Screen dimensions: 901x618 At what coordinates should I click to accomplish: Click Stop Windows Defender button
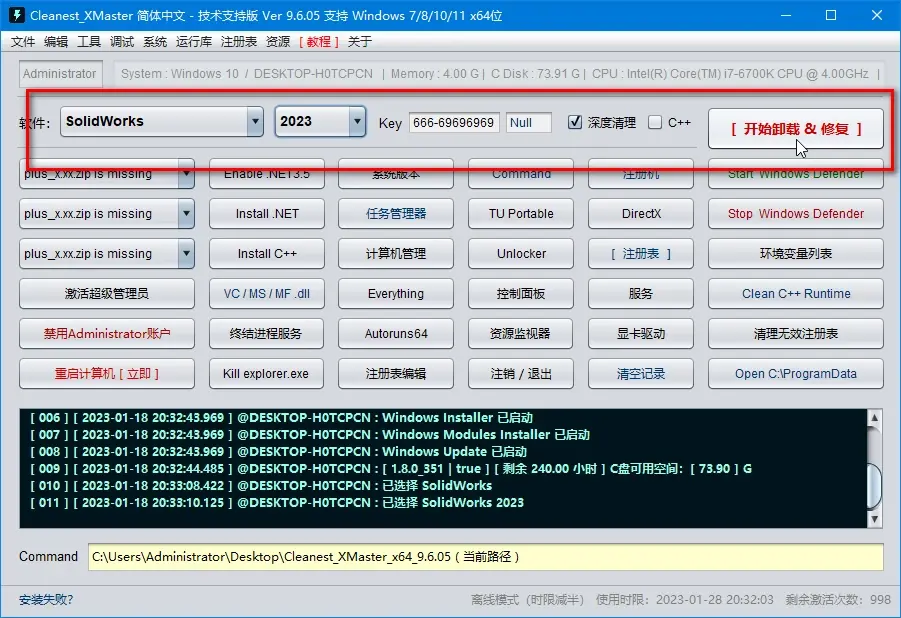[796, 214]
